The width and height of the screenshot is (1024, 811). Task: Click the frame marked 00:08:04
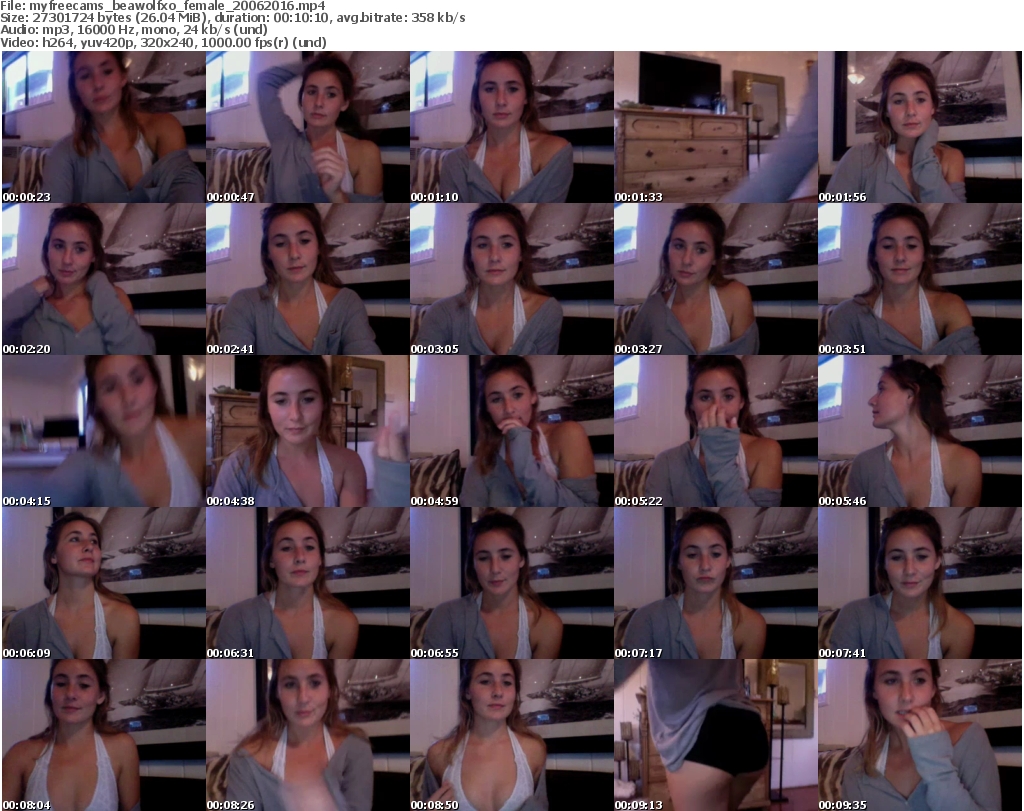104,735
